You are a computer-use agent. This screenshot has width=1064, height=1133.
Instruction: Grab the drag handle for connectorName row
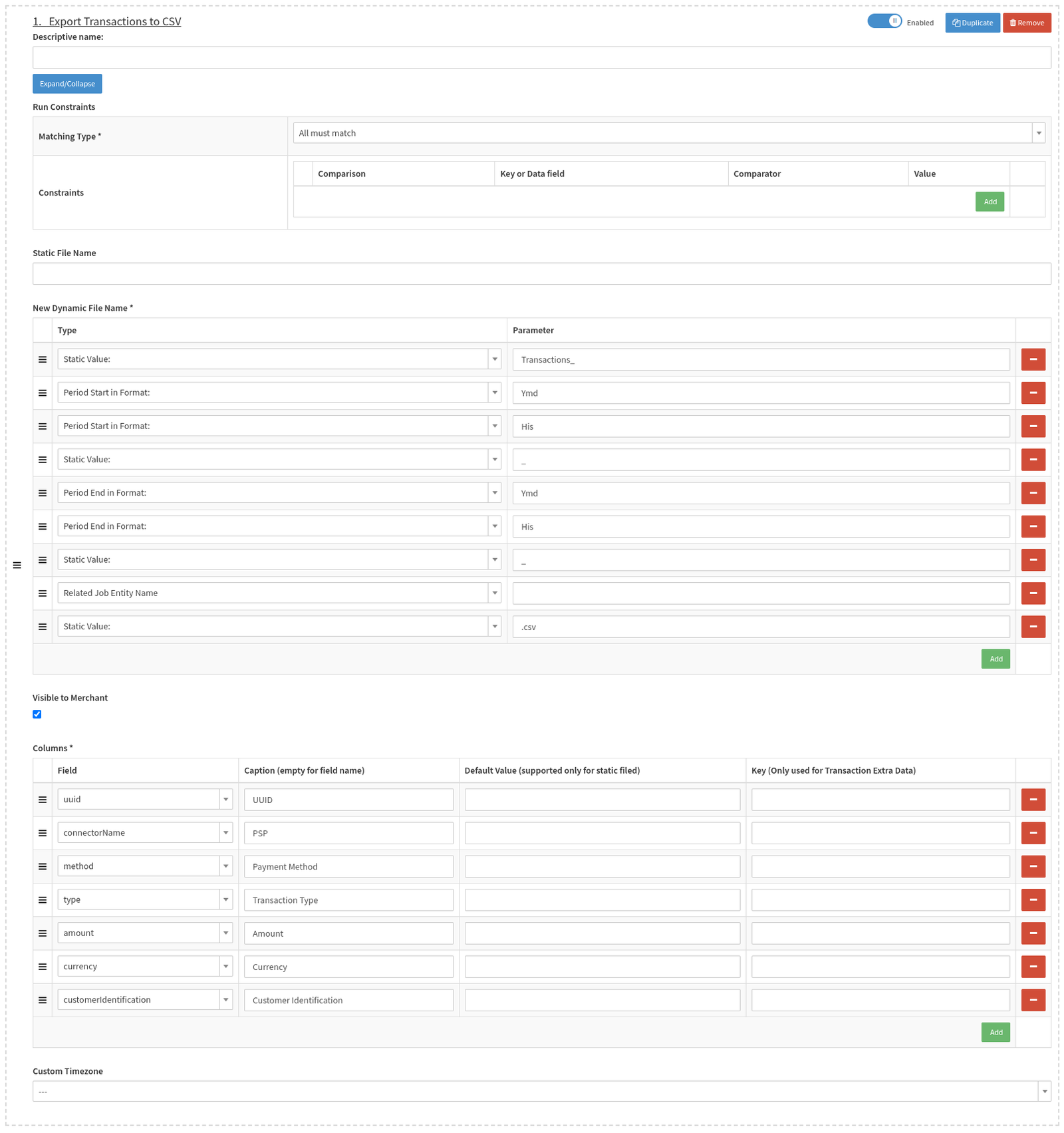click(43, 833)
